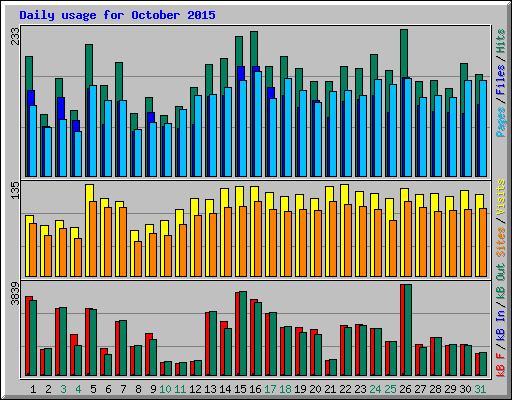Click day 15 red kB F bar in bottom chart
Viewport: 512px width, 400px height.
click(237, 334)
